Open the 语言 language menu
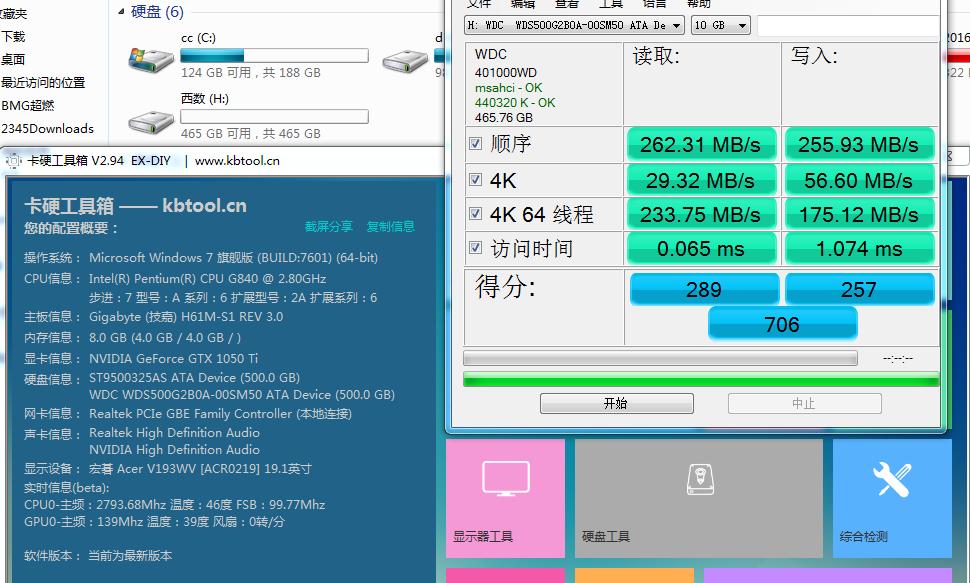 pos(655,5)
